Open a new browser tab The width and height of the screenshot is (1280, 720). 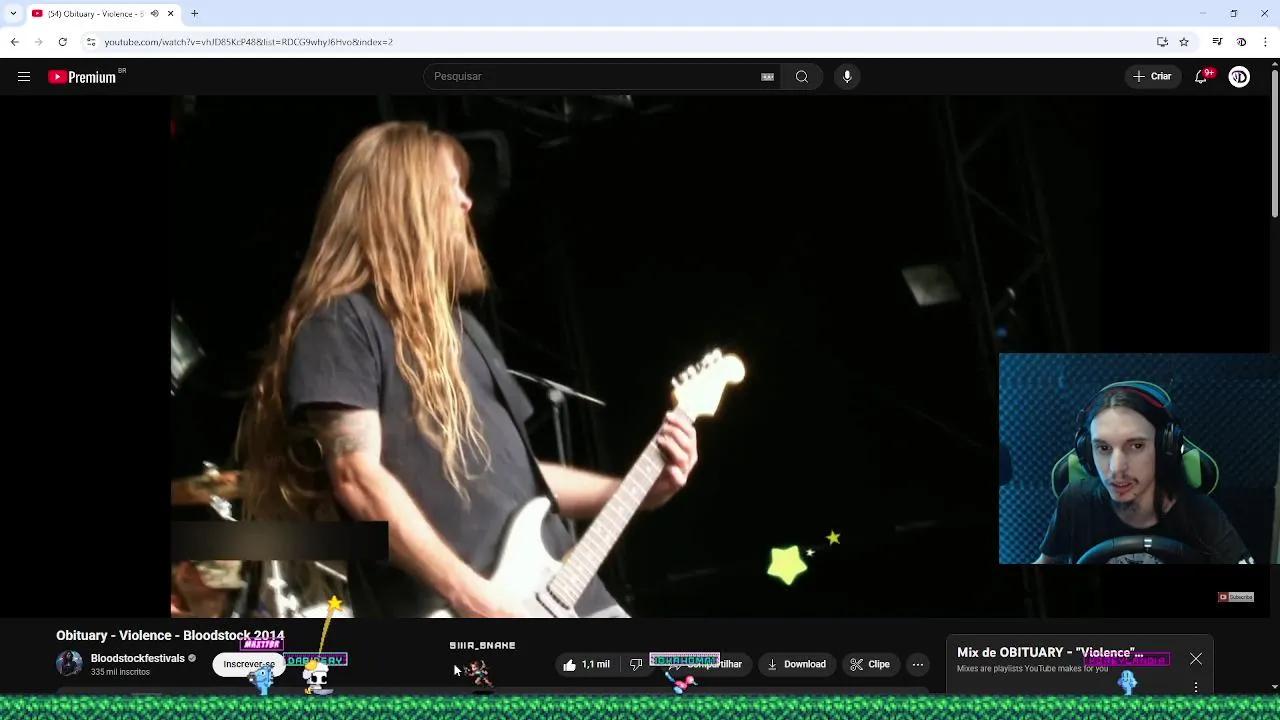pyautogui.click(x=195, y=14)
